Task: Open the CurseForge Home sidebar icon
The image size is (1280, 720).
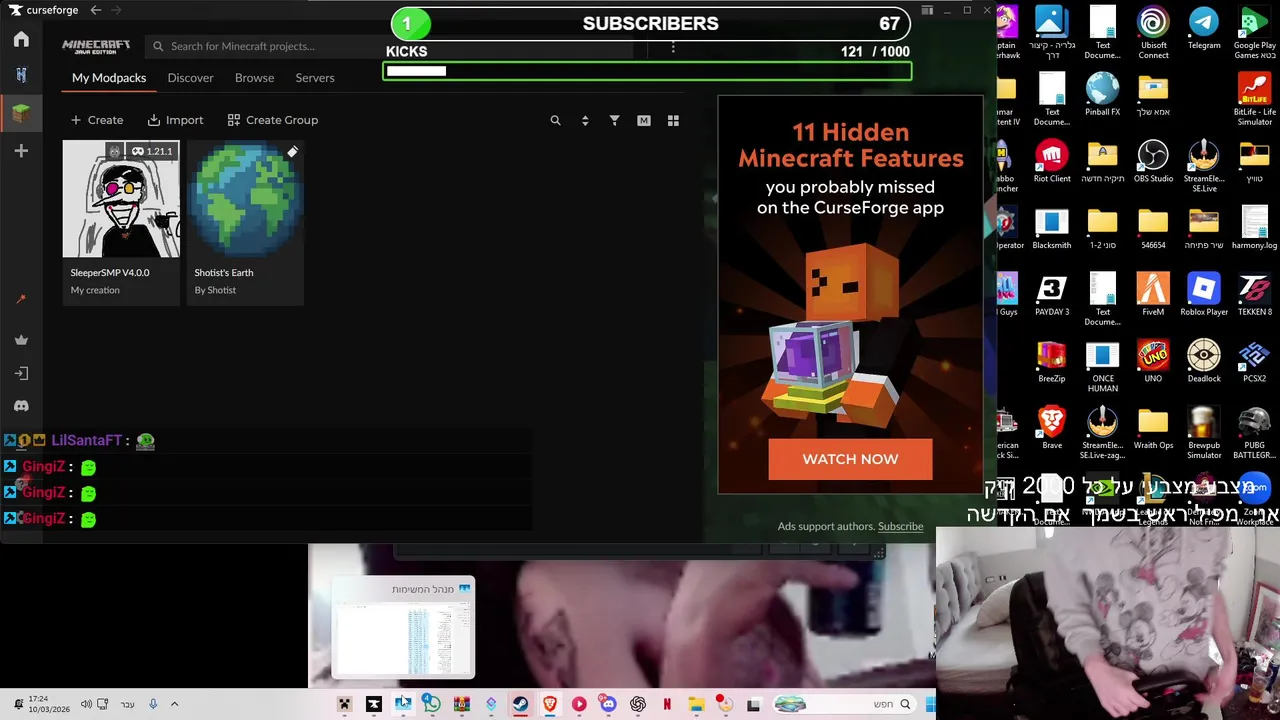Action: [21, 39]
